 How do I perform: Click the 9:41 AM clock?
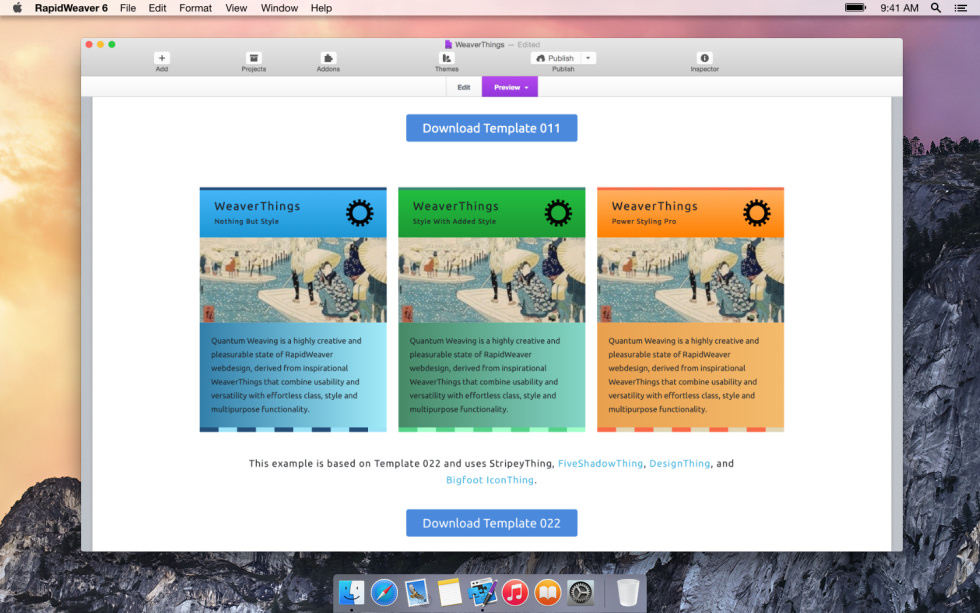point(899,8)
